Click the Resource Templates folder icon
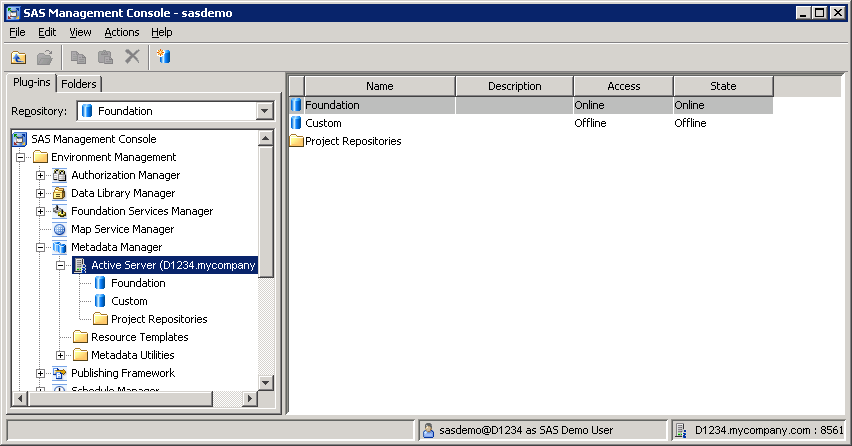 click(80, 337)
